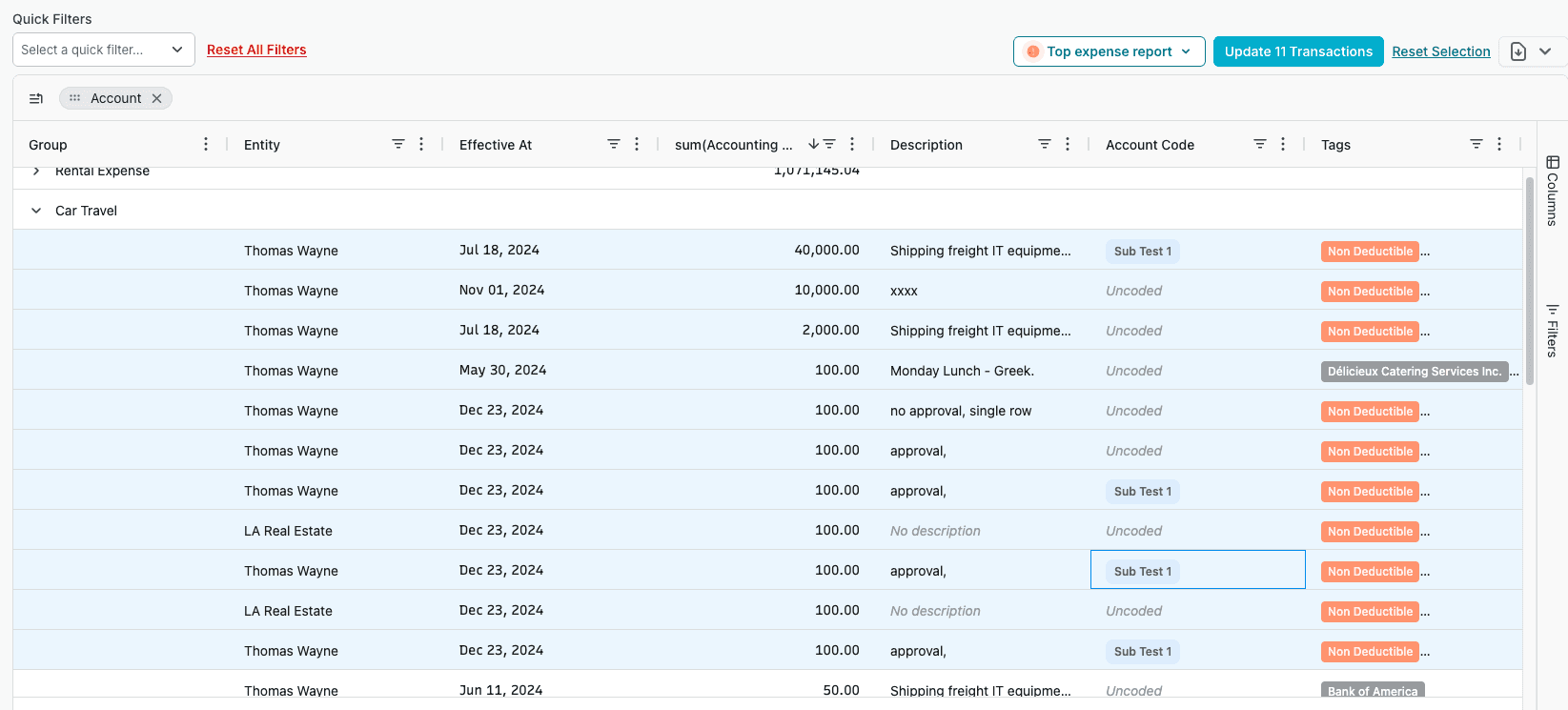Toggle descending sort arrow on sum(Accounting) column
The image size is (1568, 710).
pyautogui.click(x=813, y=144)
